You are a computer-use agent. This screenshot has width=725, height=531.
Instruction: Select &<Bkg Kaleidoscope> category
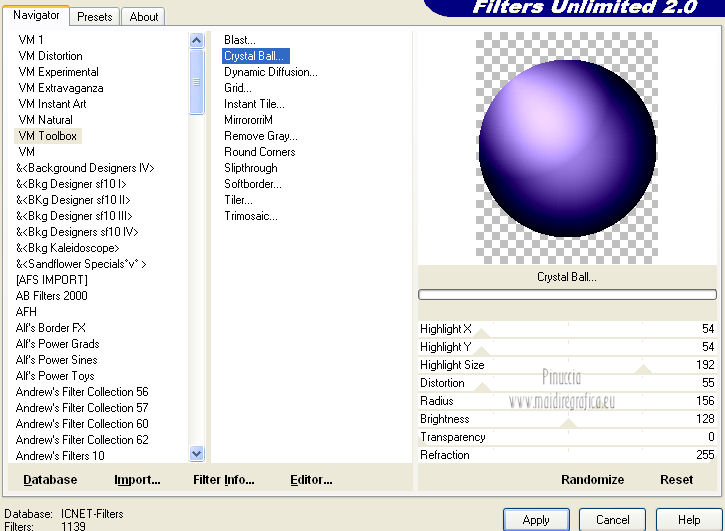click(x=68, y=248)
